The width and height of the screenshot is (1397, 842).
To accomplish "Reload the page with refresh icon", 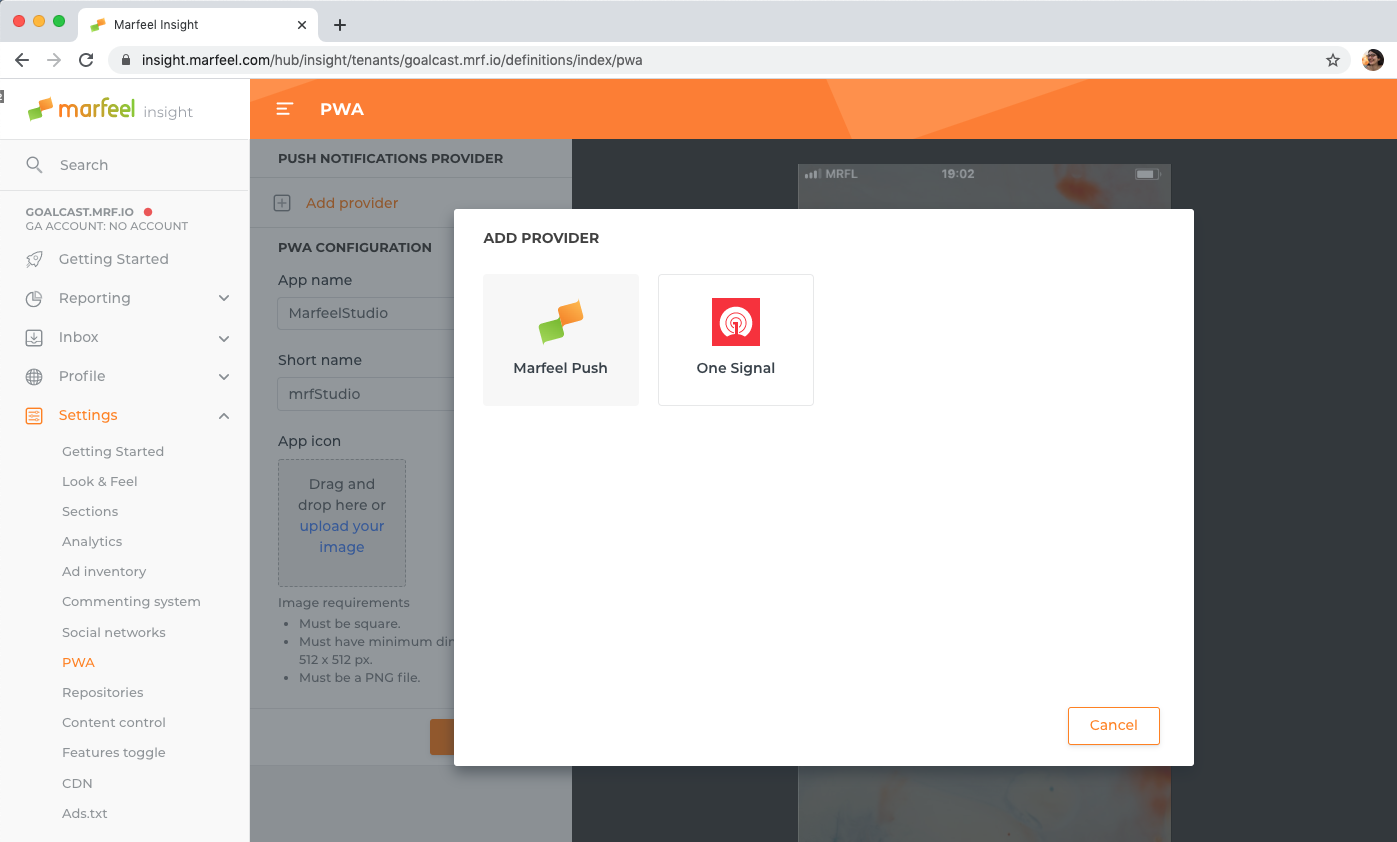I will (x=86, y=60).
